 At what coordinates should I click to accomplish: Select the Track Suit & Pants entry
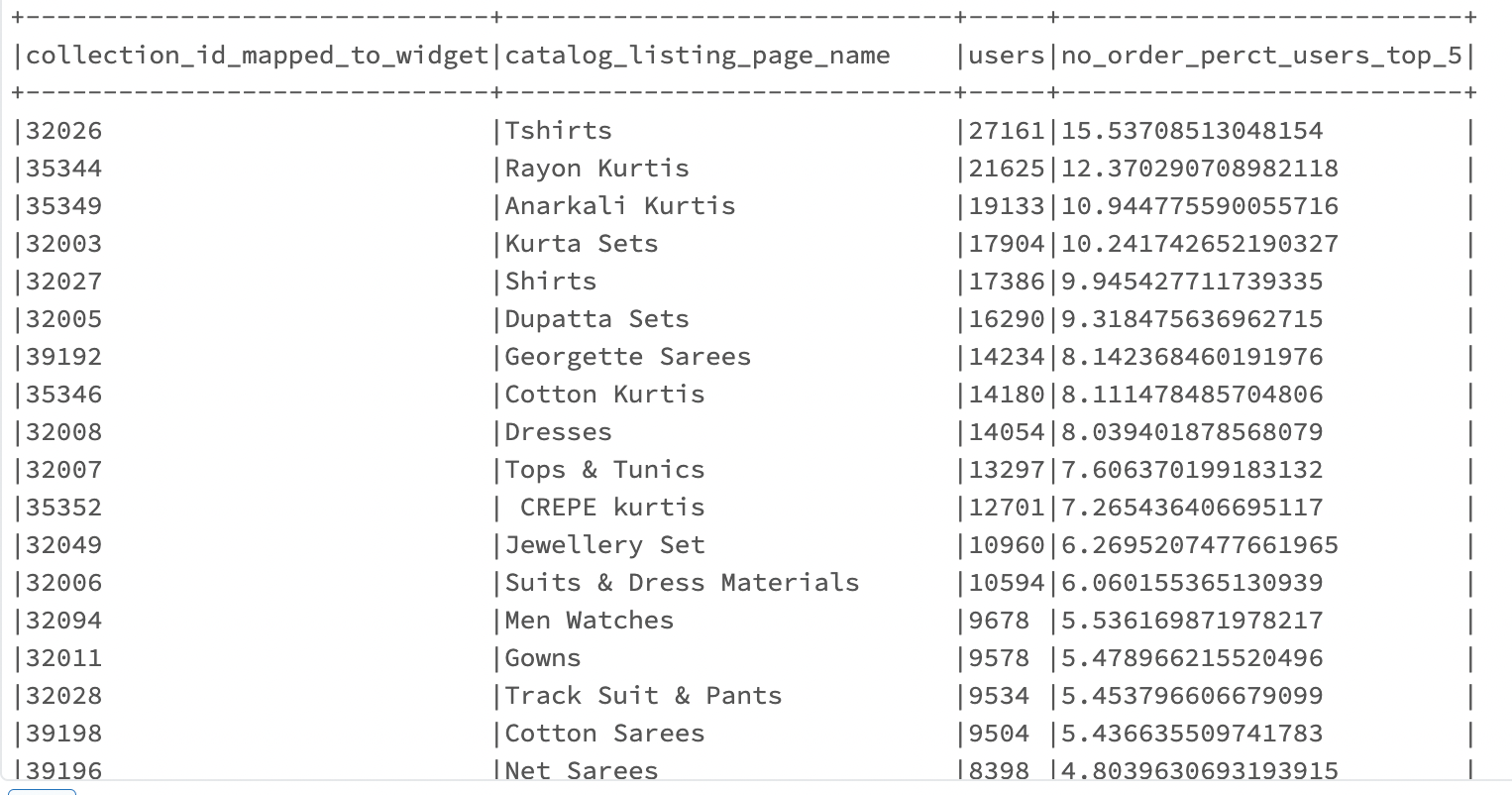point(643,696)
